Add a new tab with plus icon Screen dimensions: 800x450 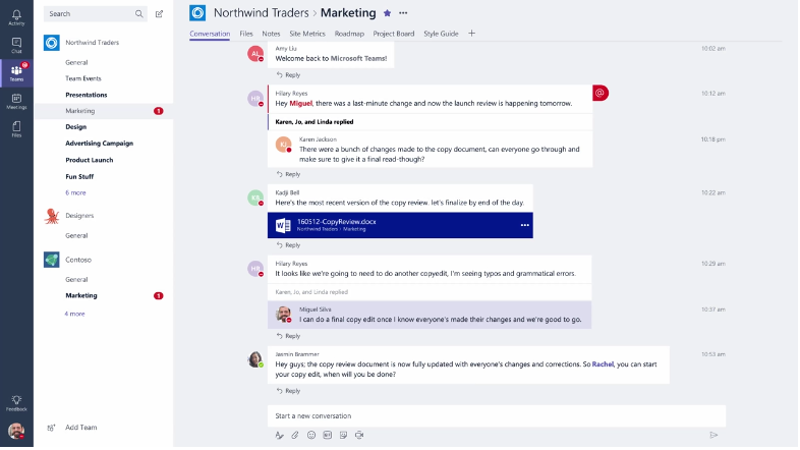pos(472,33)
